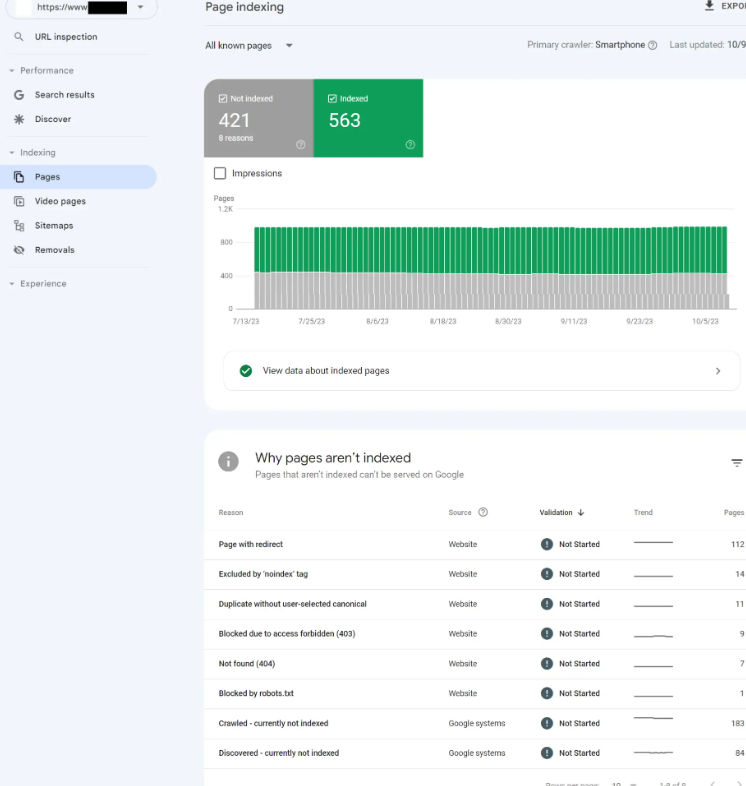
Task: Enable the Impressions checkbox
Action: point(220,173)
